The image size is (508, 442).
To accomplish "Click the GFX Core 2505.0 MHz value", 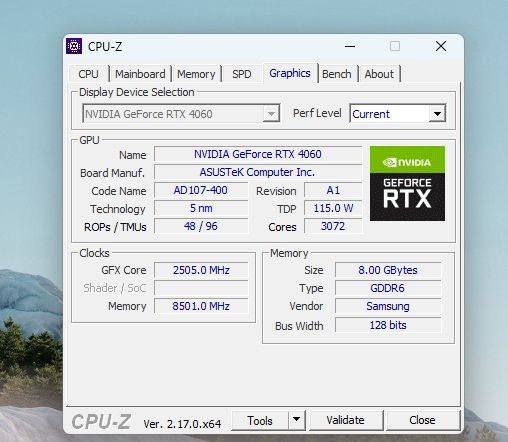I will [x=201, y=270].
